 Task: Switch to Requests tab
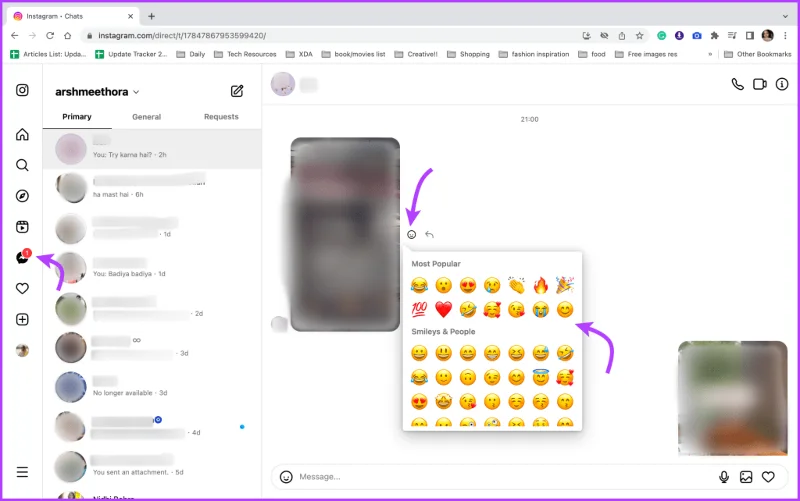click(221, 117)
